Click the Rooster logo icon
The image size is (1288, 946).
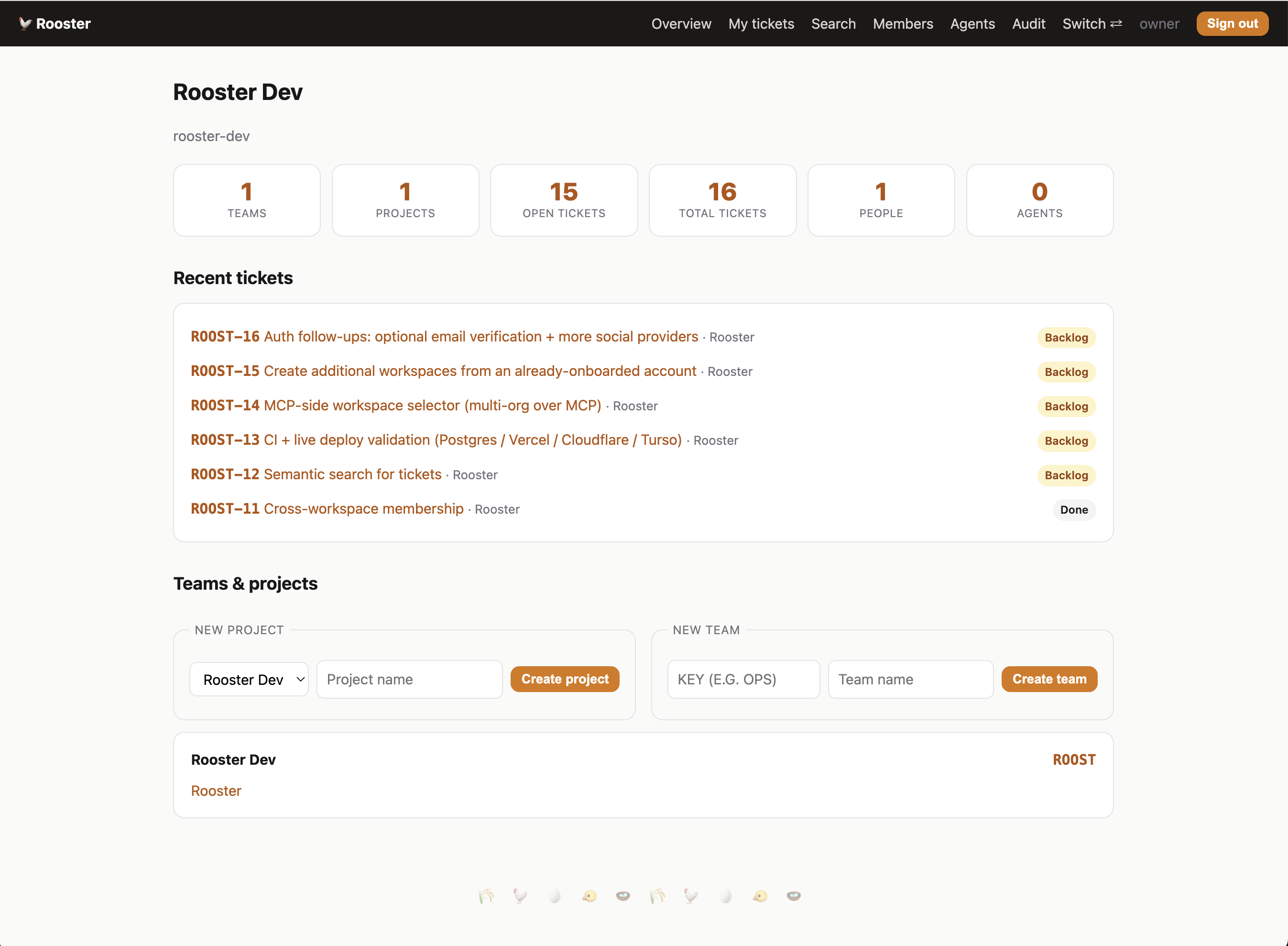[24, 23]
